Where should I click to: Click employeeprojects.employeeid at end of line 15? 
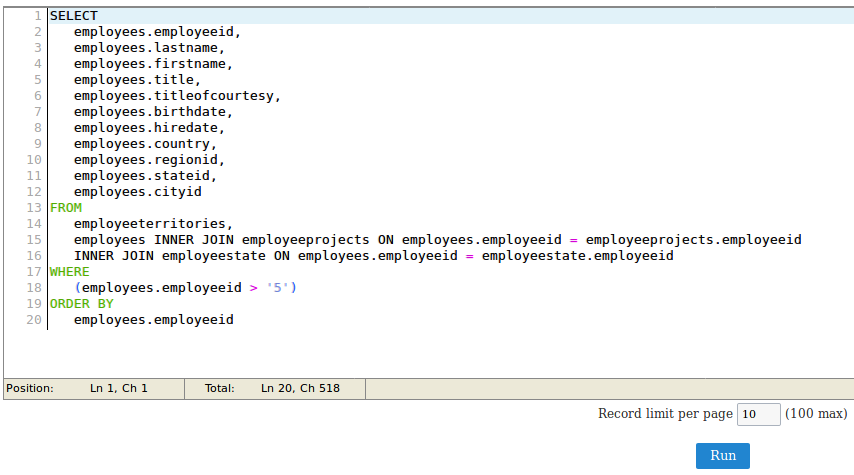pos(693,240)
